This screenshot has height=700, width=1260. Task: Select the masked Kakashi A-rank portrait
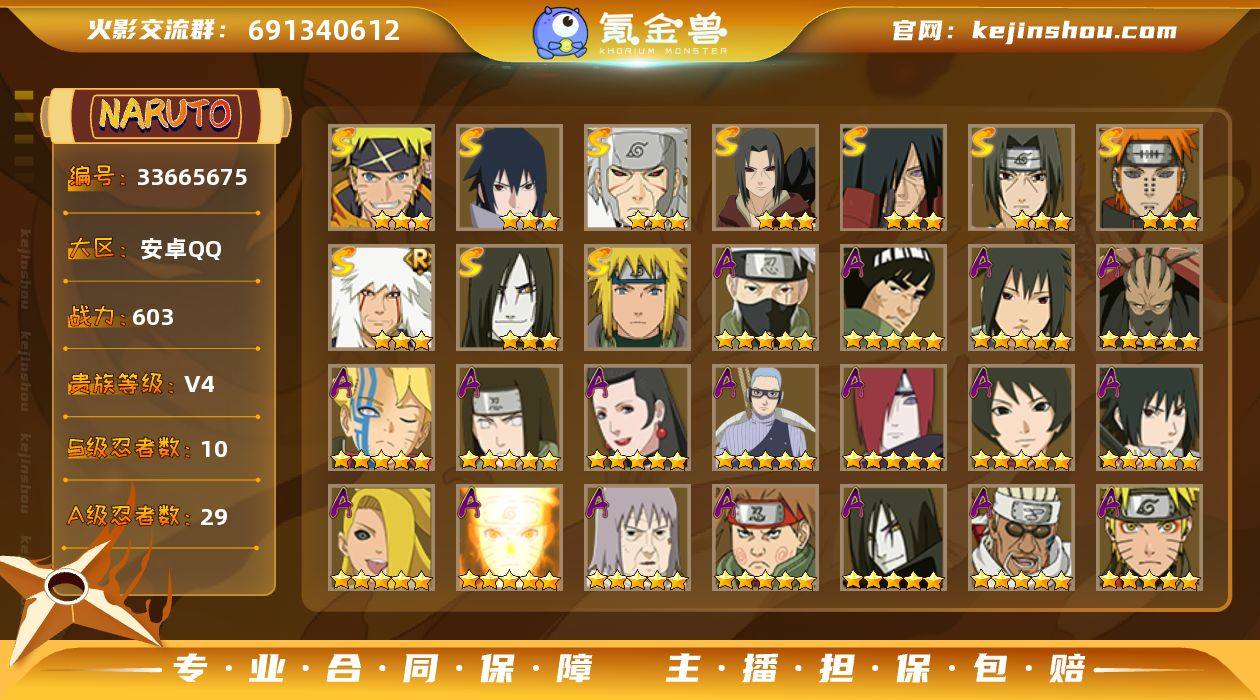pyautogui.click(x=765, y=298)
